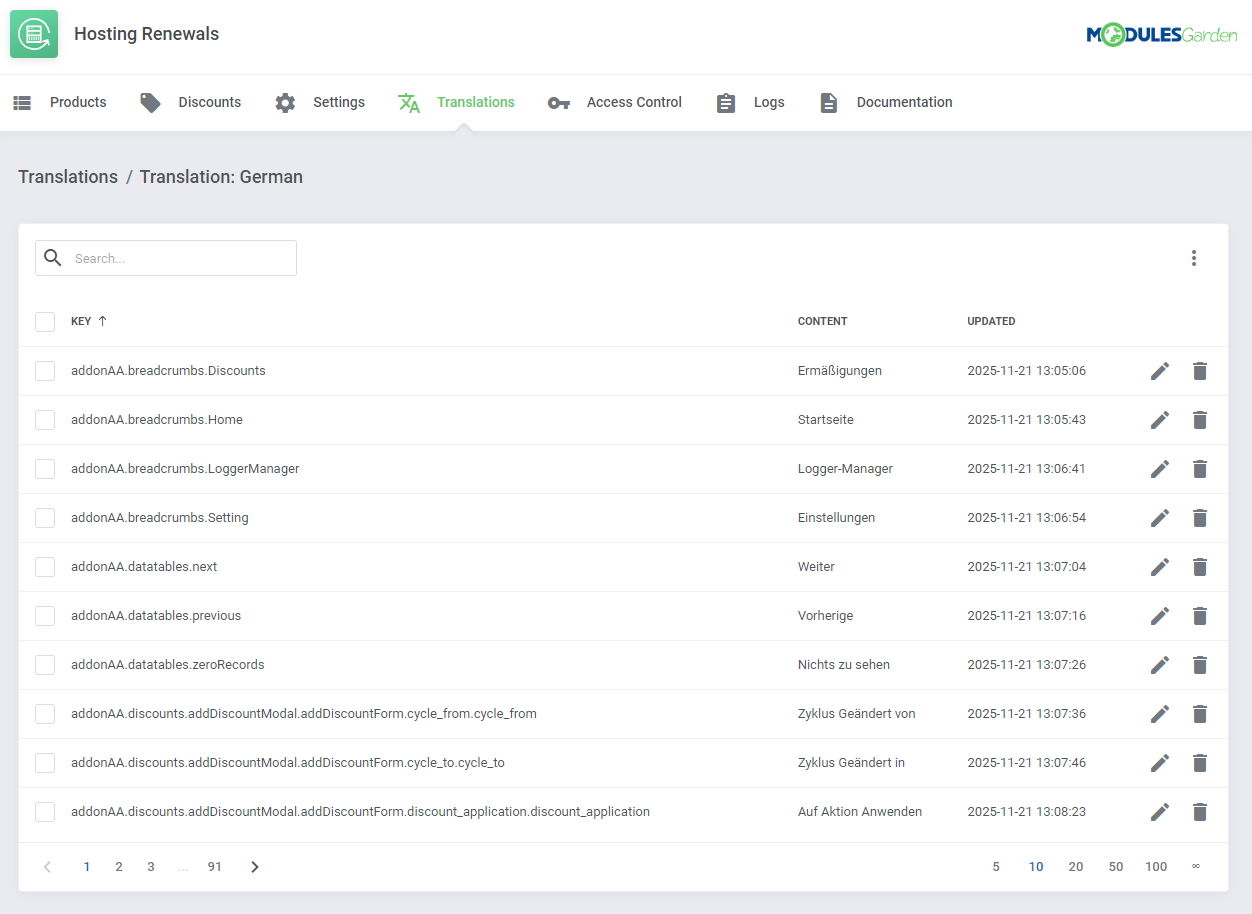
Task: Select the addonAA.datatables.previous row checkbox
Action: (x=45, y=616)
